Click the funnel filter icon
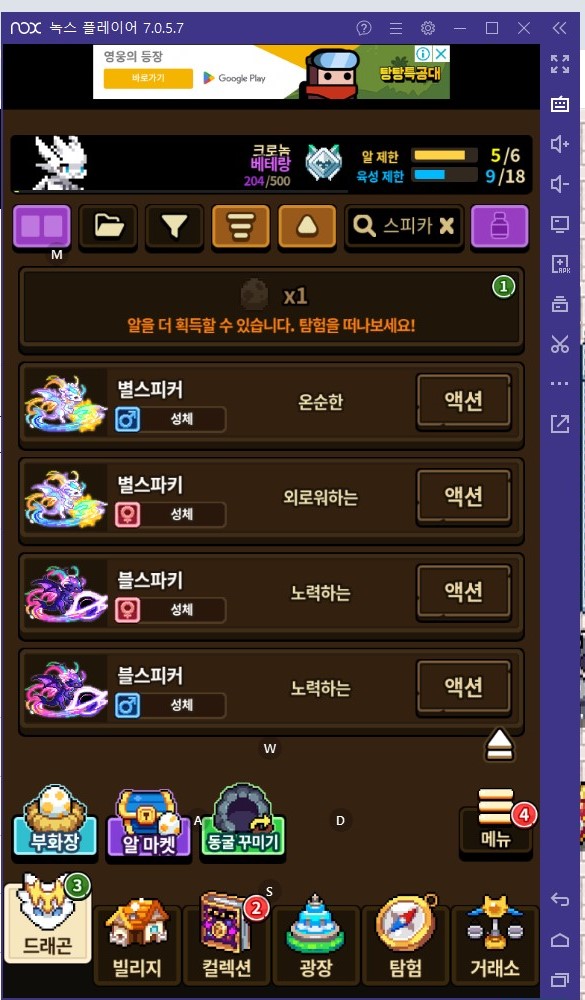 (x=174, y=226)
